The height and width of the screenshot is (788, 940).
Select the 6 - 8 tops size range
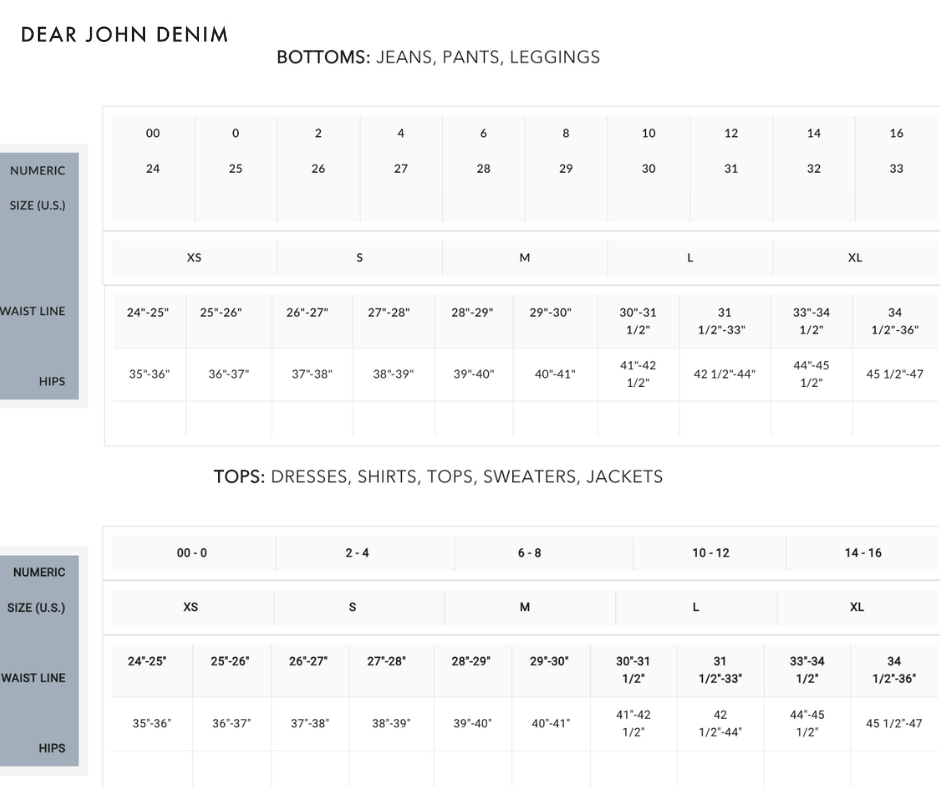pyautogui.click(x=529, y=553)
